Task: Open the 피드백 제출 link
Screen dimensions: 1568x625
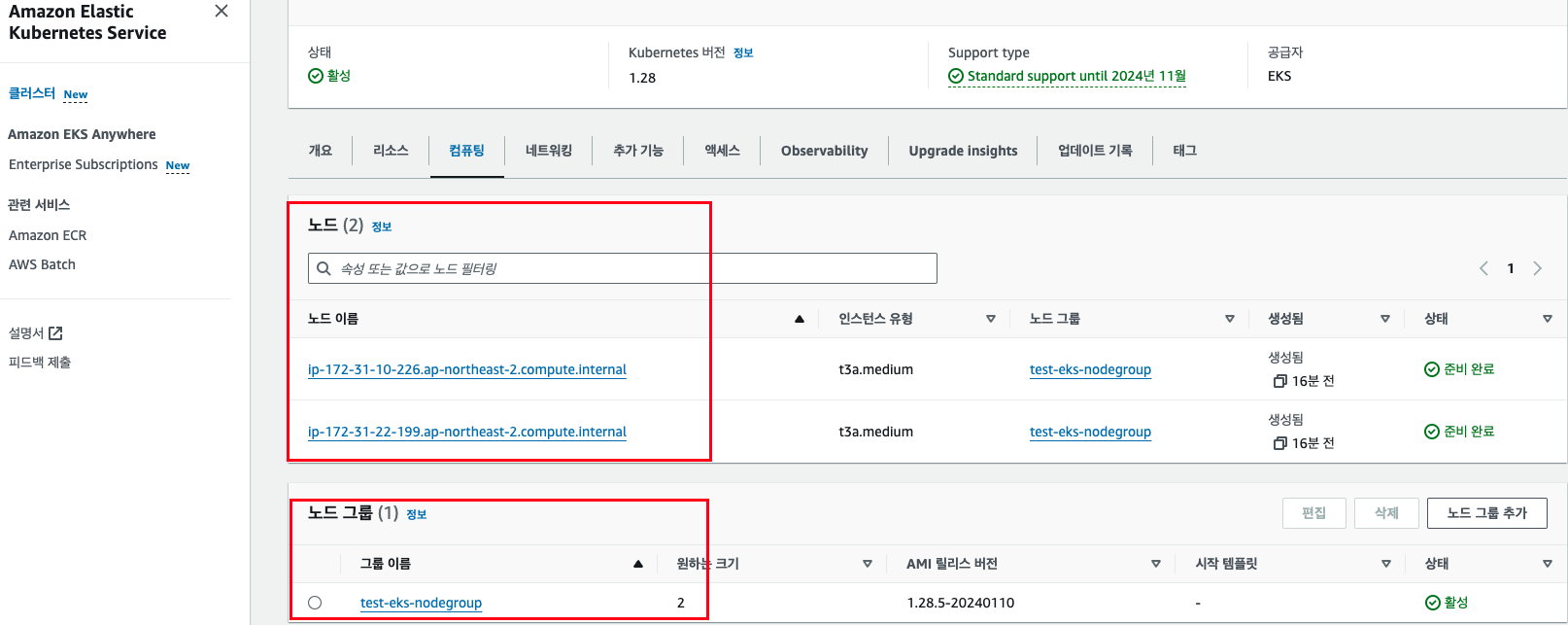Action: click(x=40, y=363)
